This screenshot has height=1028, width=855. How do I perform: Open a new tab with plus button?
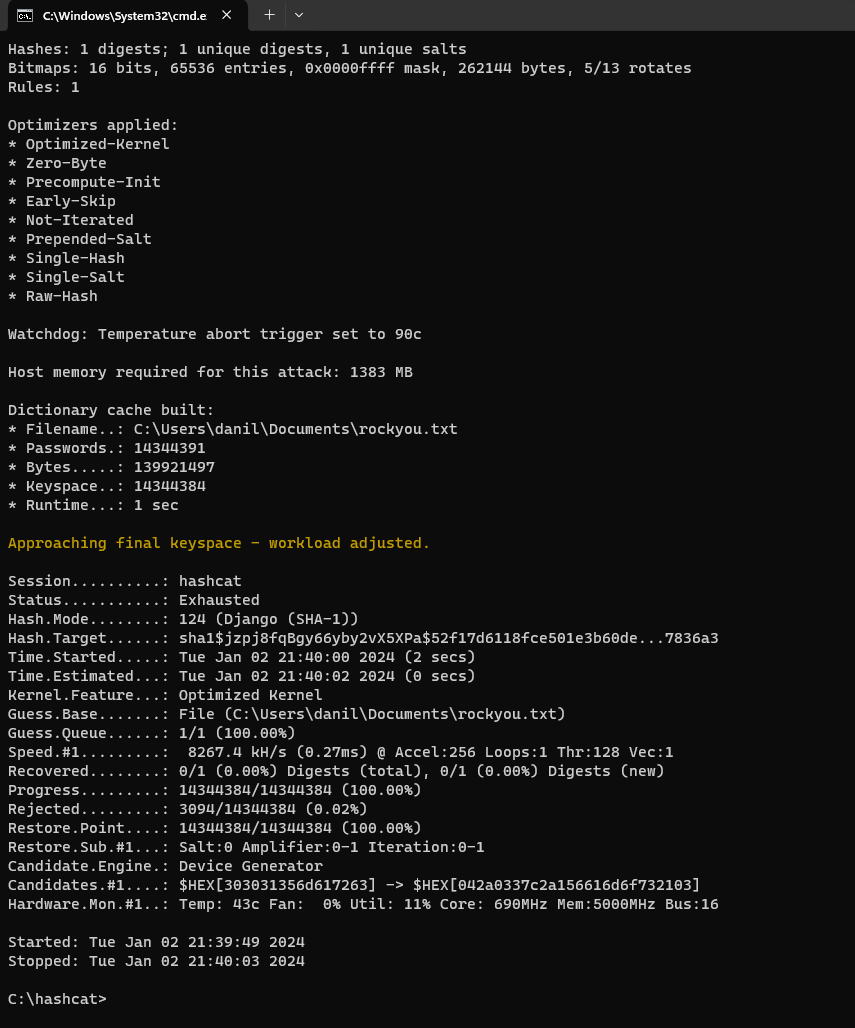click(269, 15)
